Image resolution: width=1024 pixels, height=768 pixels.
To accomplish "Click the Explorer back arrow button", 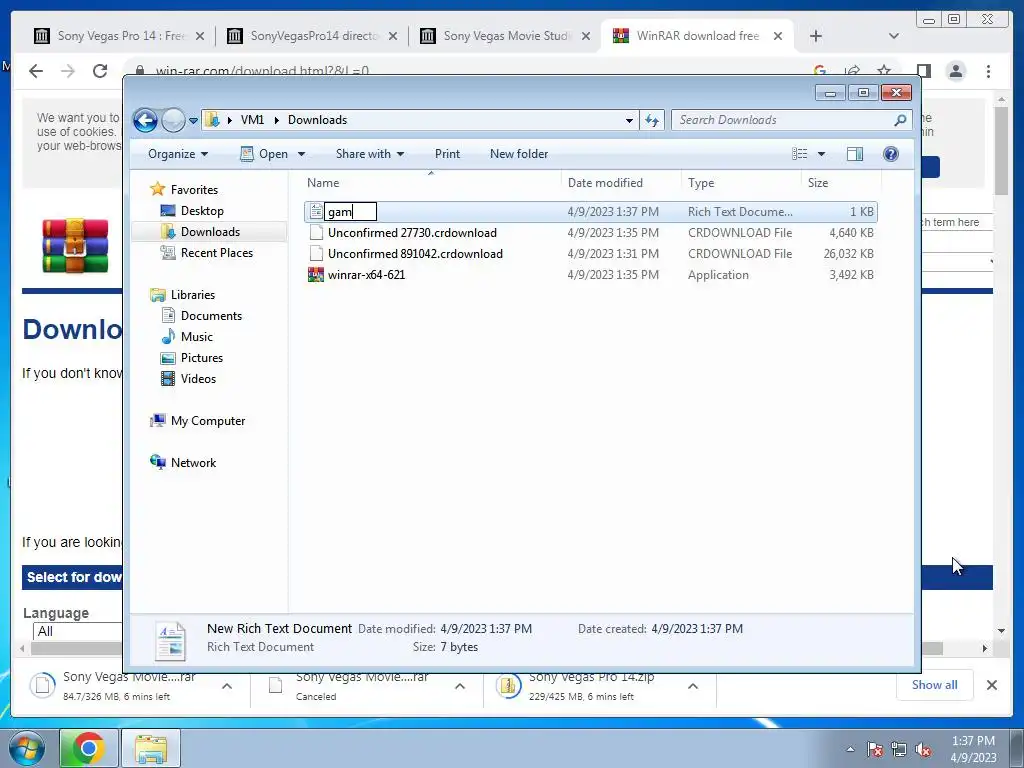I will [x=145, y=120].
